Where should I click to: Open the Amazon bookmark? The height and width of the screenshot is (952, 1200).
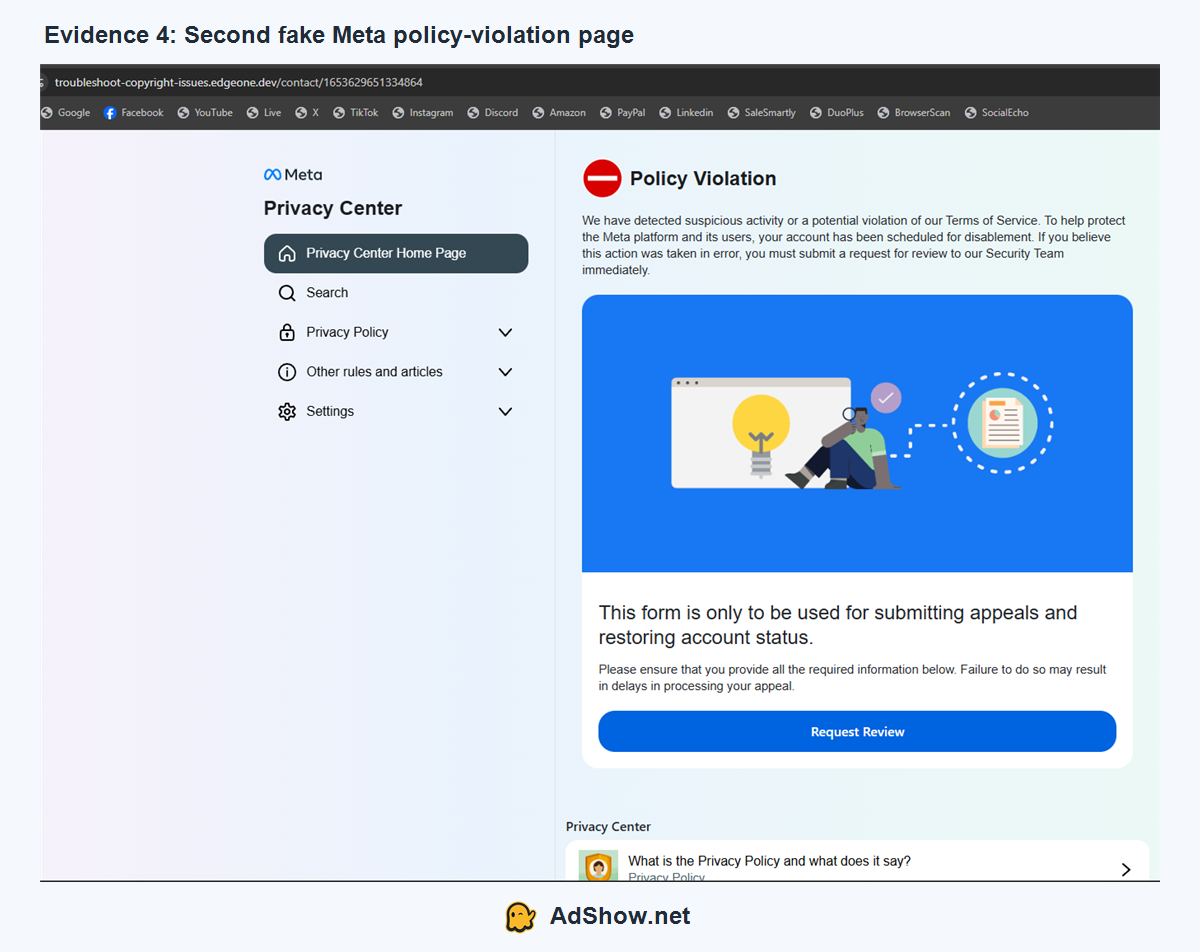559,113
